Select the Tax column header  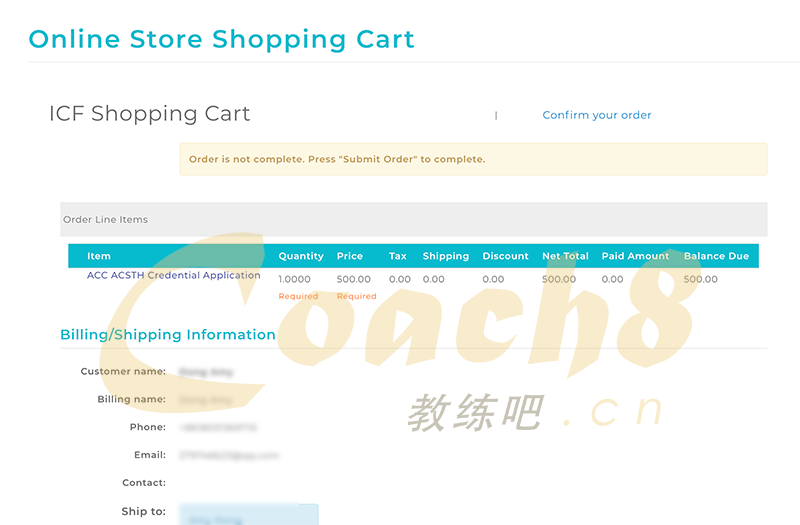tap(397, 256)
